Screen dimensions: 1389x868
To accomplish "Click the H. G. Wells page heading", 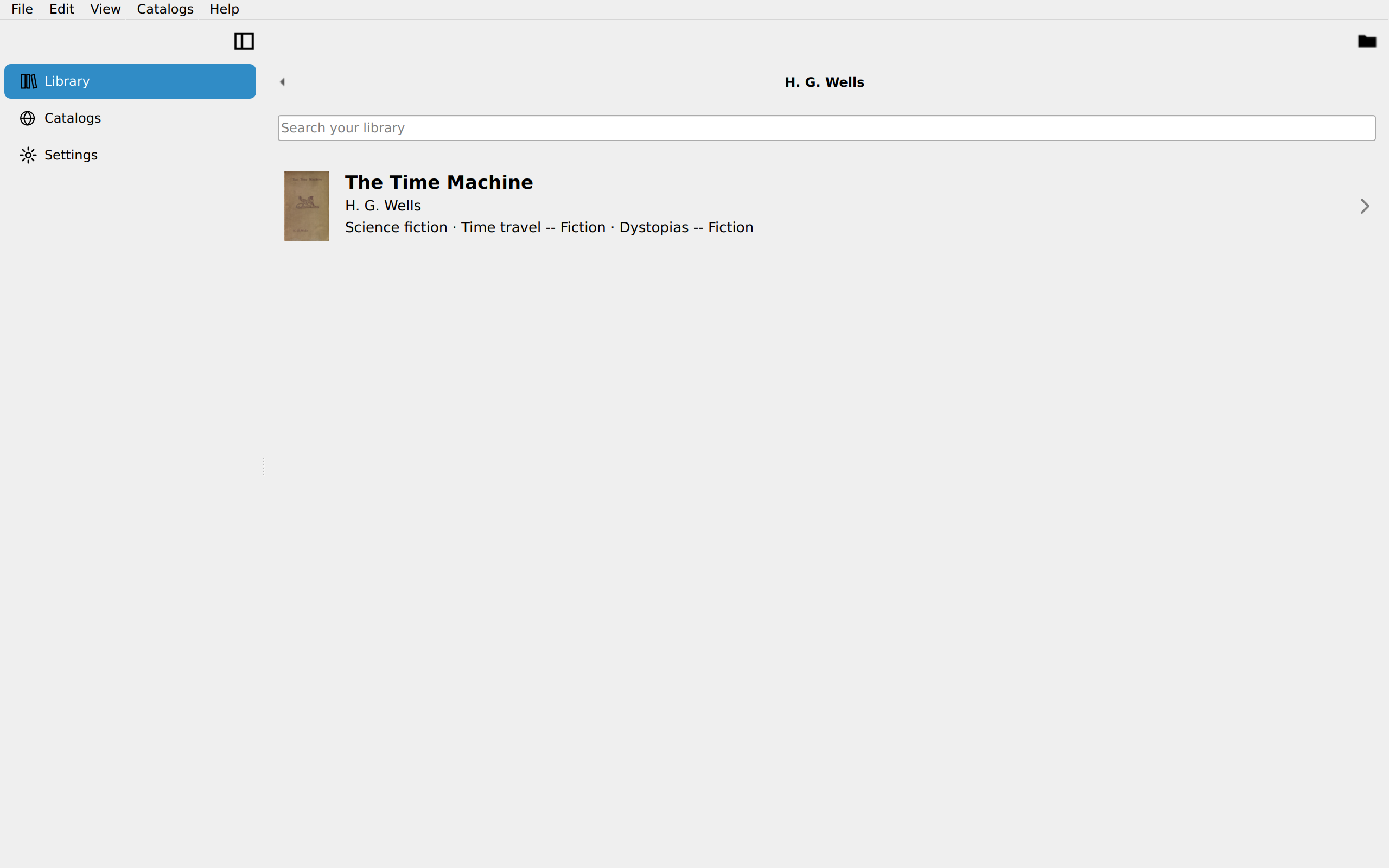I will pos(825,82).
